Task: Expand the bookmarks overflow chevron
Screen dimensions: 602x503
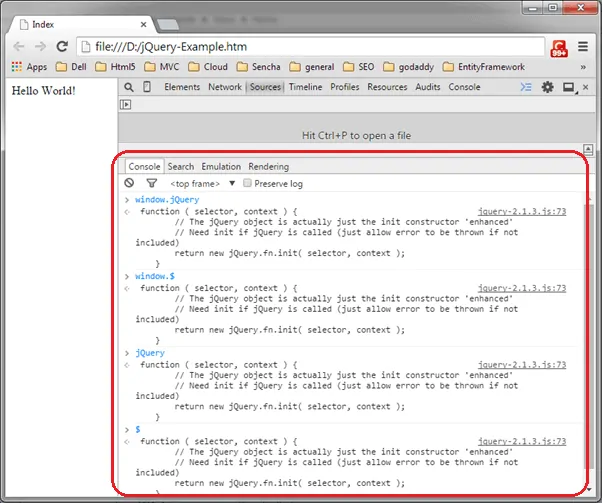Action: 583,67
